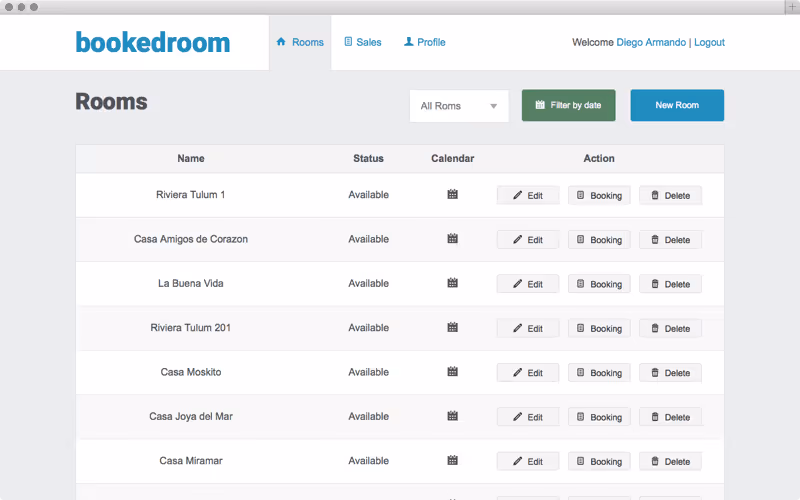Select the Casa Joya del Mar name
800x500 pixels.
coord(191,416)
